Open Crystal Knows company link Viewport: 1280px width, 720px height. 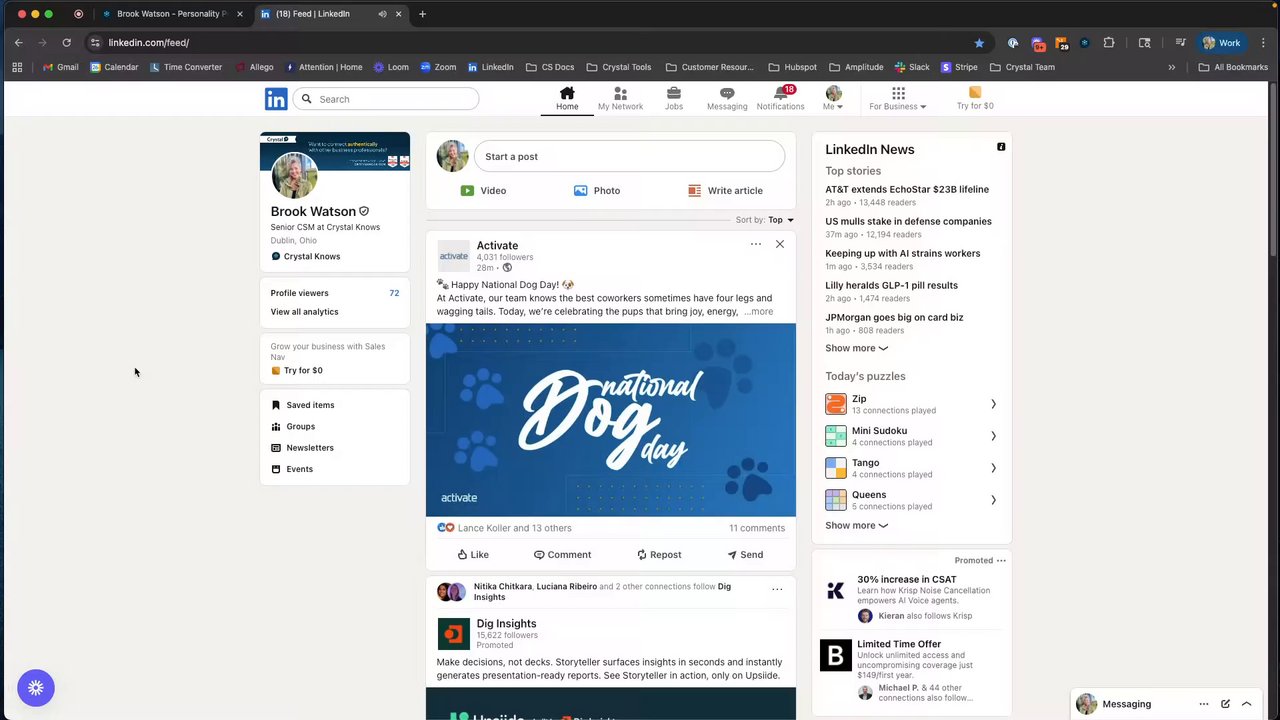[306, 256]
